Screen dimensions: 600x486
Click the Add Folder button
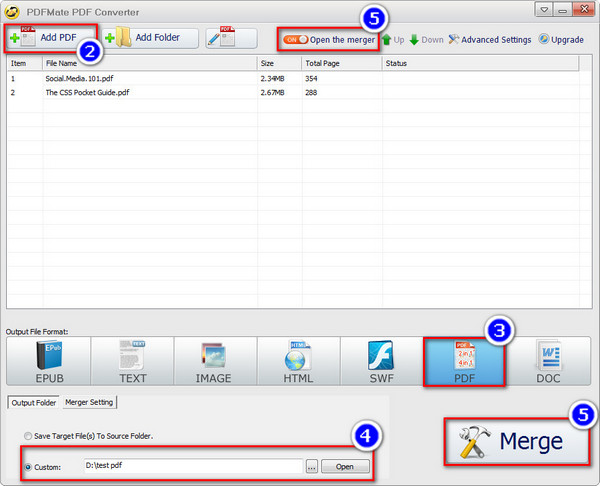150,38
